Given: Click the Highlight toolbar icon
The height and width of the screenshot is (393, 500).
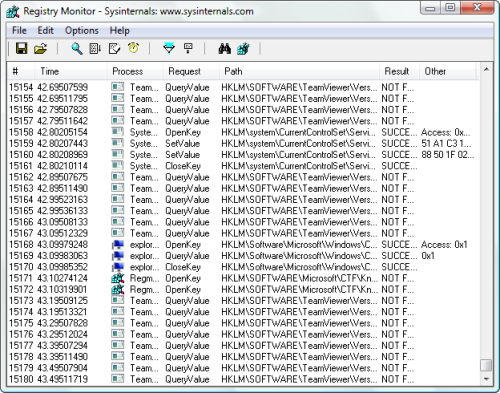Looking at the screenshot, I should click(188, 48).
